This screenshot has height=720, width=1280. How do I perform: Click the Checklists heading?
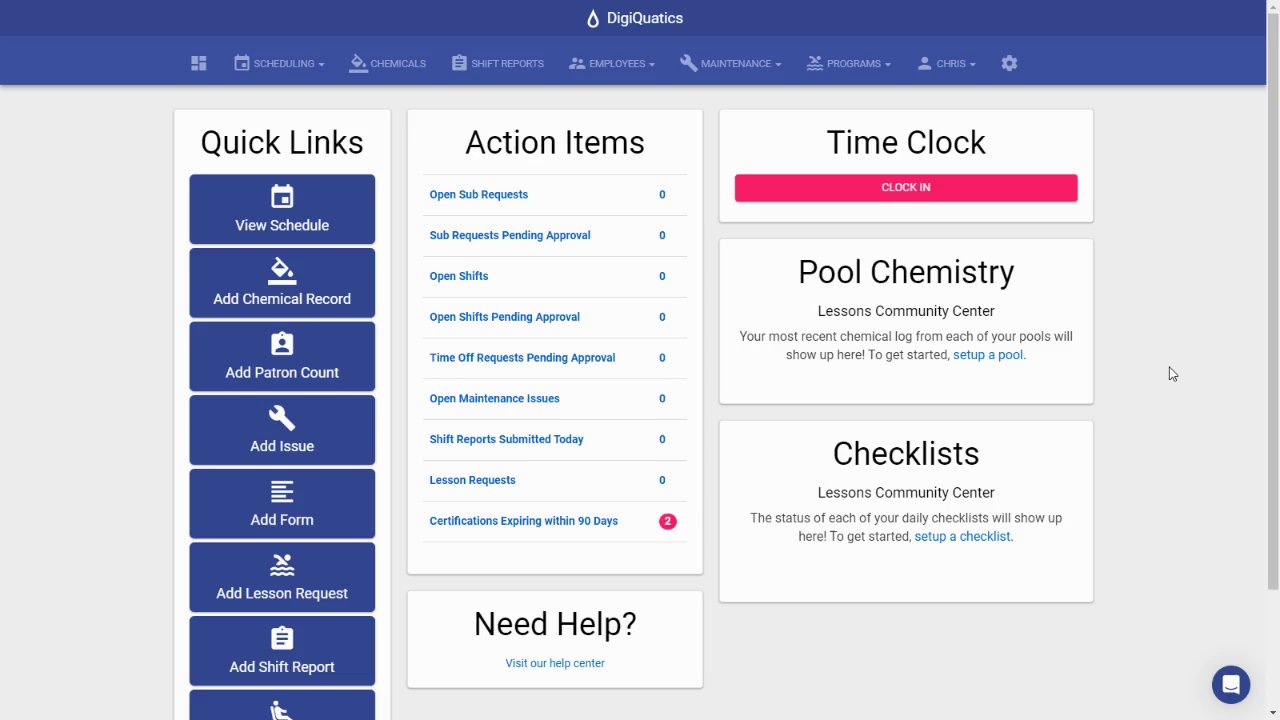906,454
